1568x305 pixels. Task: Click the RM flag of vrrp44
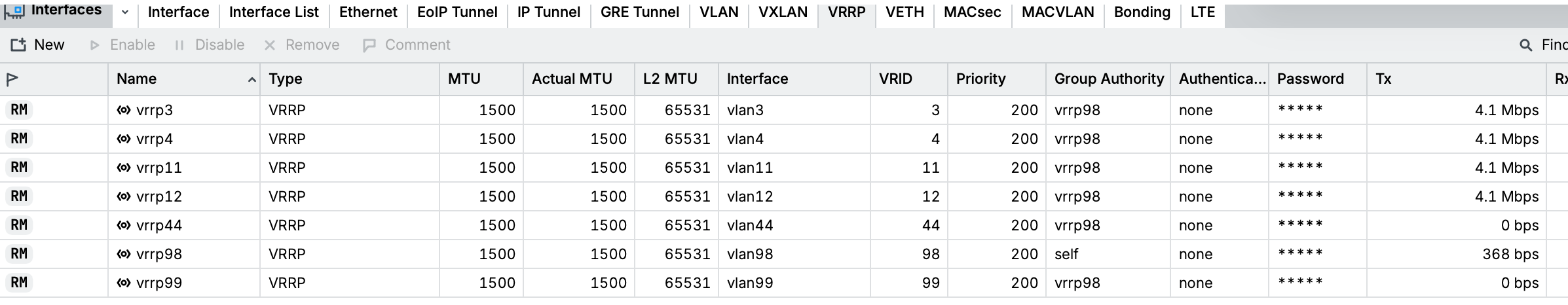(x=19, y=224)
